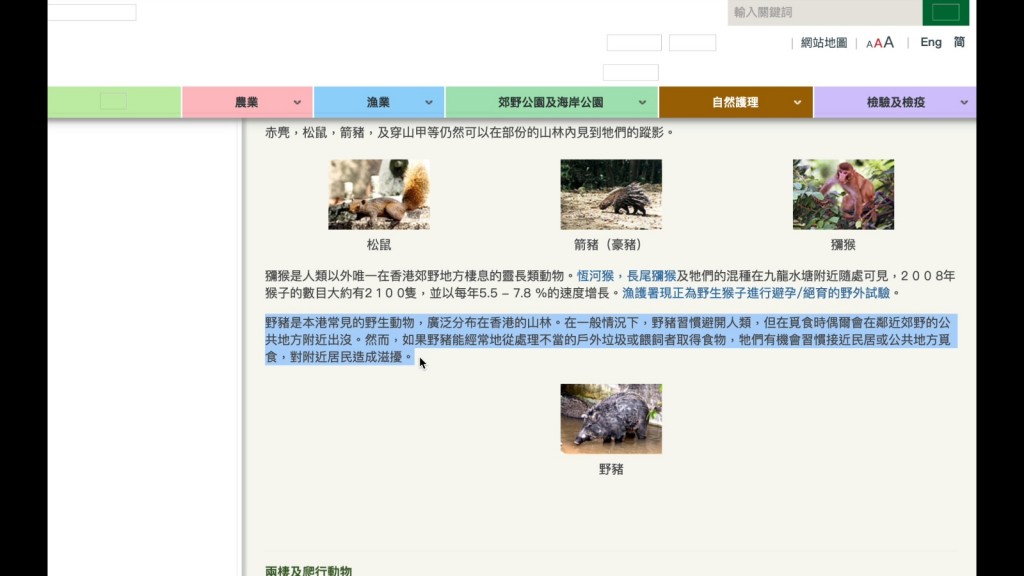Select the largest font size A

click(x=888, y=42)
